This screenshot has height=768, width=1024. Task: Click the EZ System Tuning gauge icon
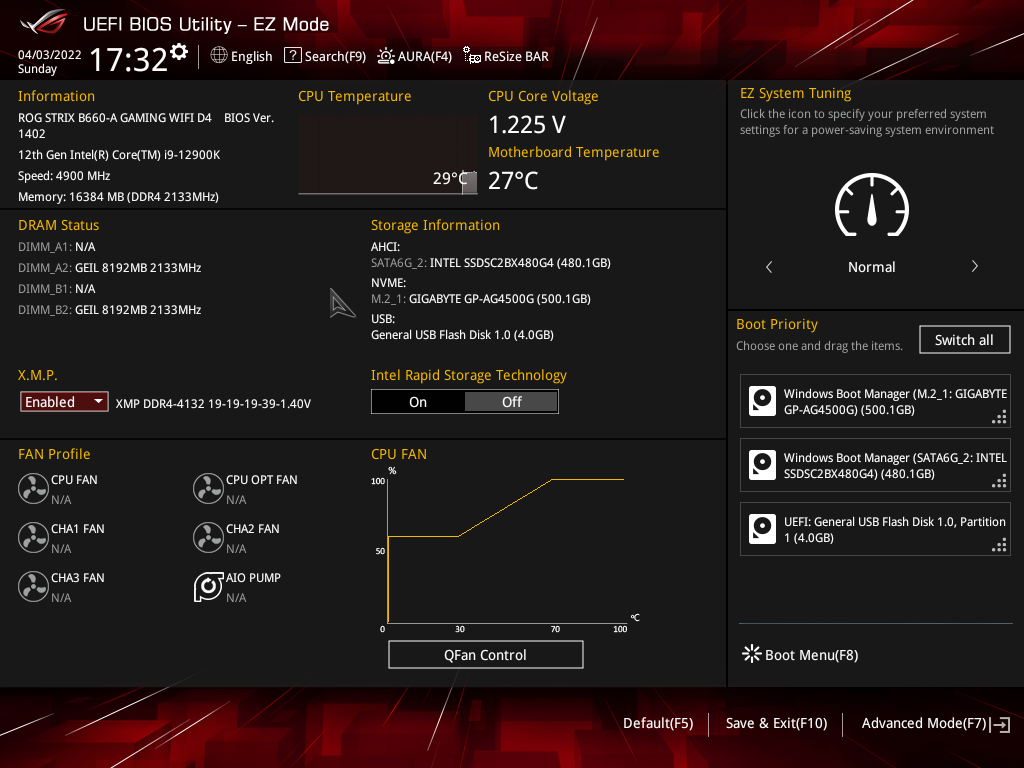coord(872,205)
